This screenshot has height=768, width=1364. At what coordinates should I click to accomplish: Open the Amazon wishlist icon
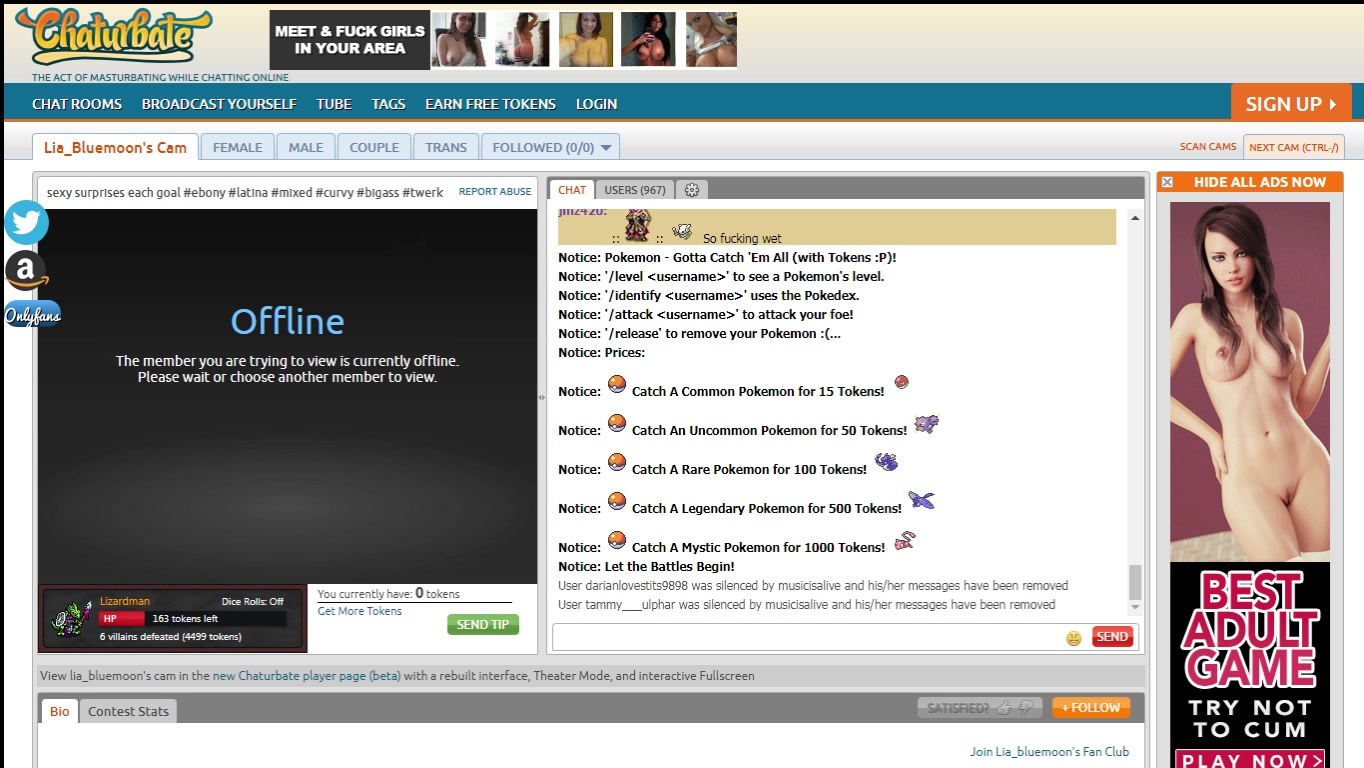(x=27, y=270)
